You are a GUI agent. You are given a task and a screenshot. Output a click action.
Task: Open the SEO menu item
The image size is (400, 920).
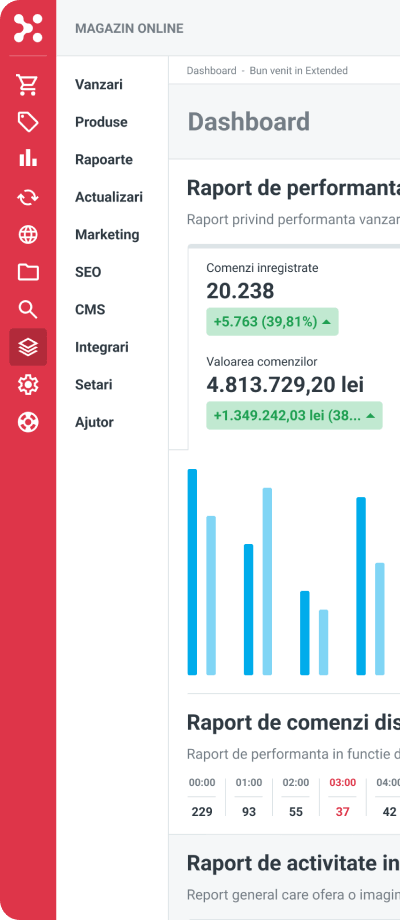pyautogui.click(x=88, y=272)
